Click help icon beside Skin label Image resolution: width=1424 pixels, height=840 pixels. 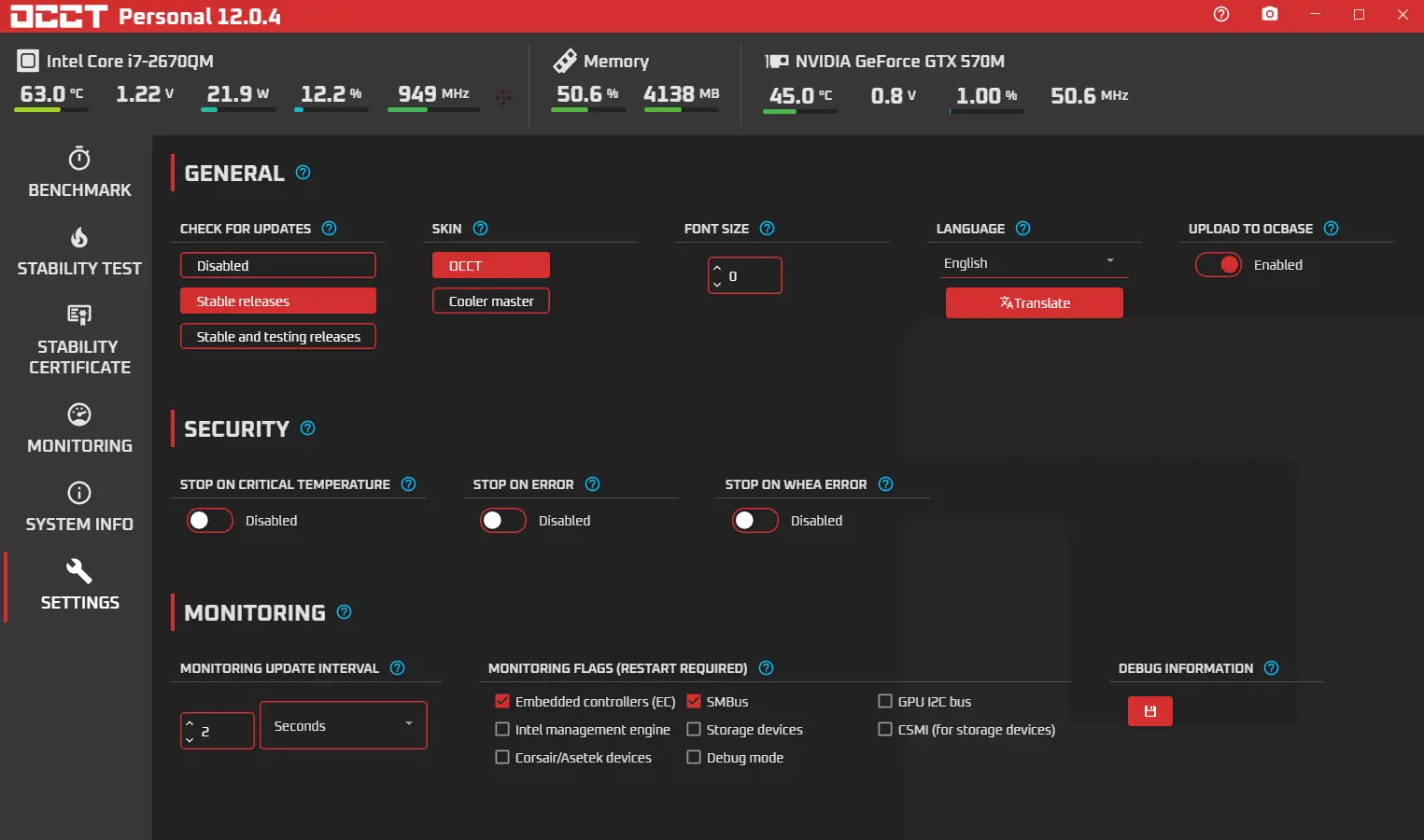point(480,229)
